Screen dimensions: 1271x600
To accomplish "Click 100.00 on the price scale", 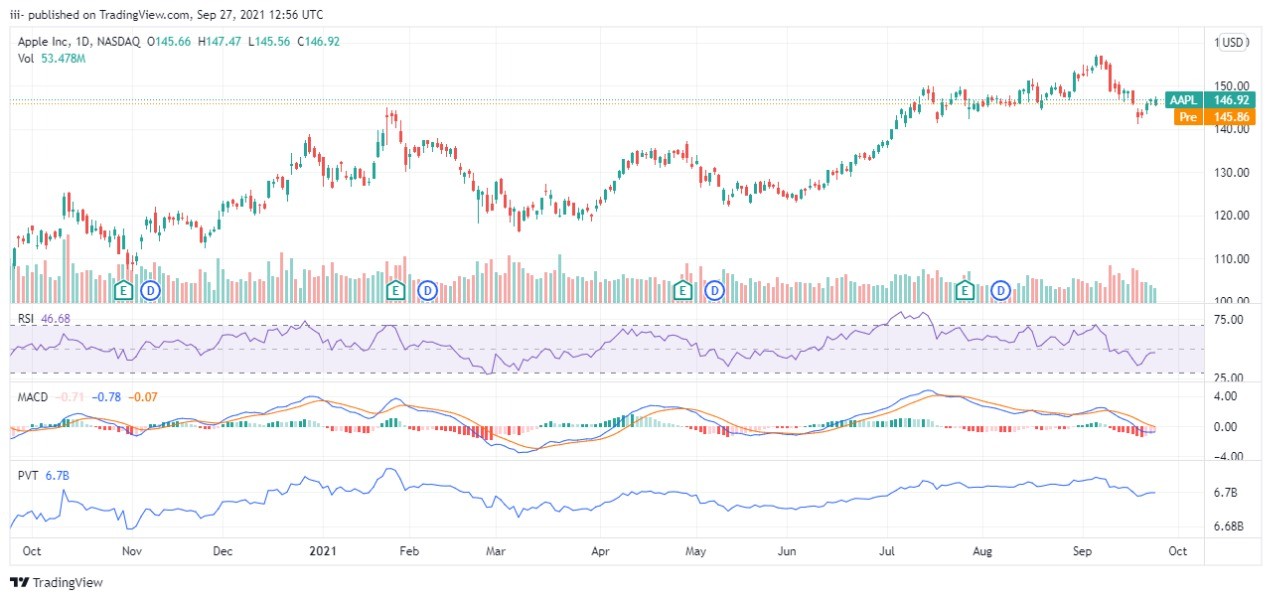I will (x=1232, y=301).
